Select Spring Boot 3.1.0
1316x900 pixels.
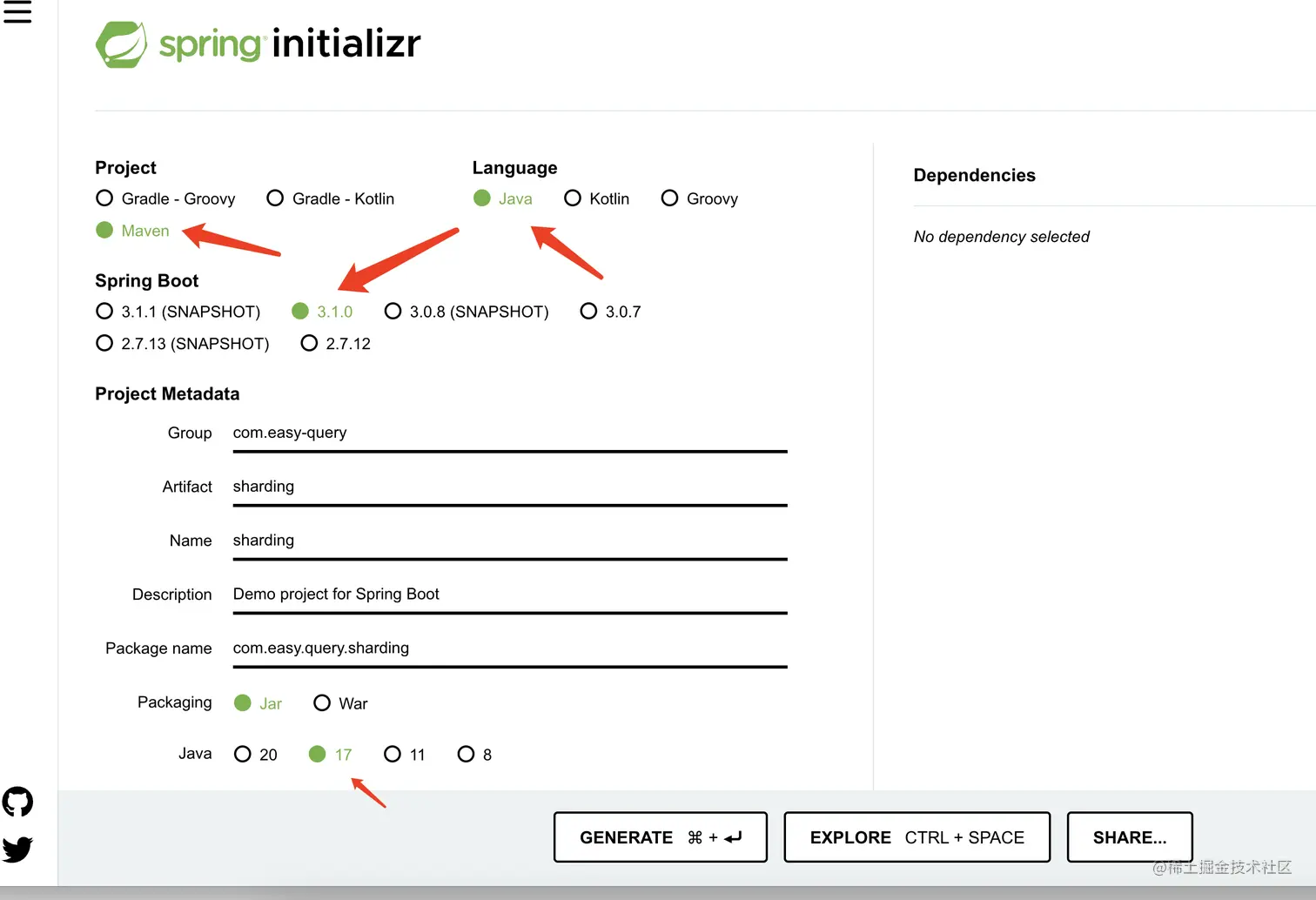pyautogui.click(x=322, y=312)
